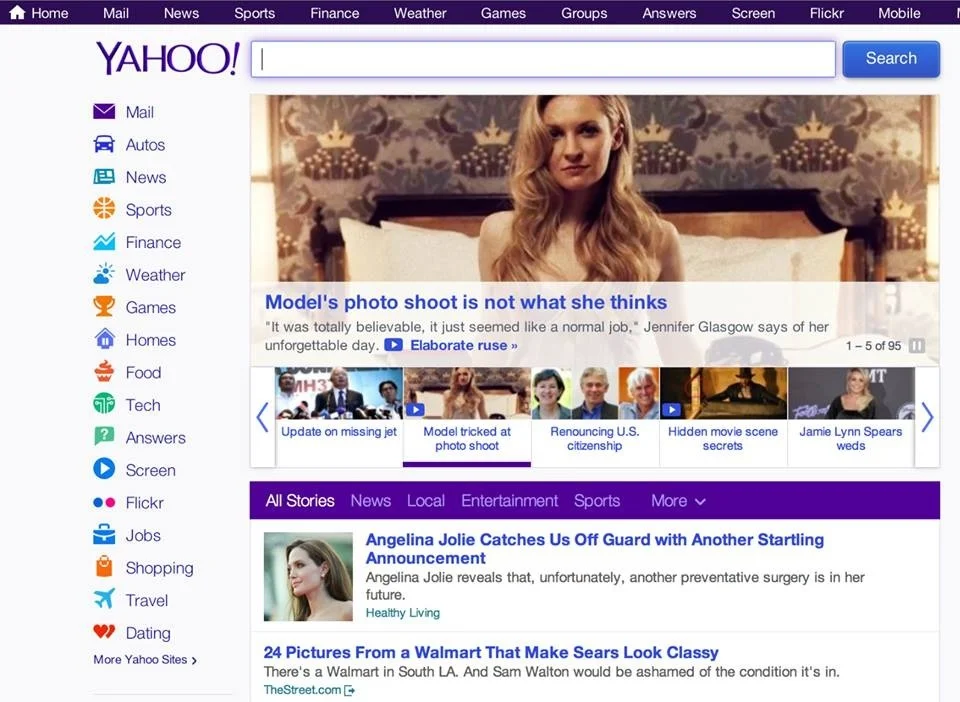The image size is (960, 702).
Task: Click the blue Search button
Action: point(891,59)
